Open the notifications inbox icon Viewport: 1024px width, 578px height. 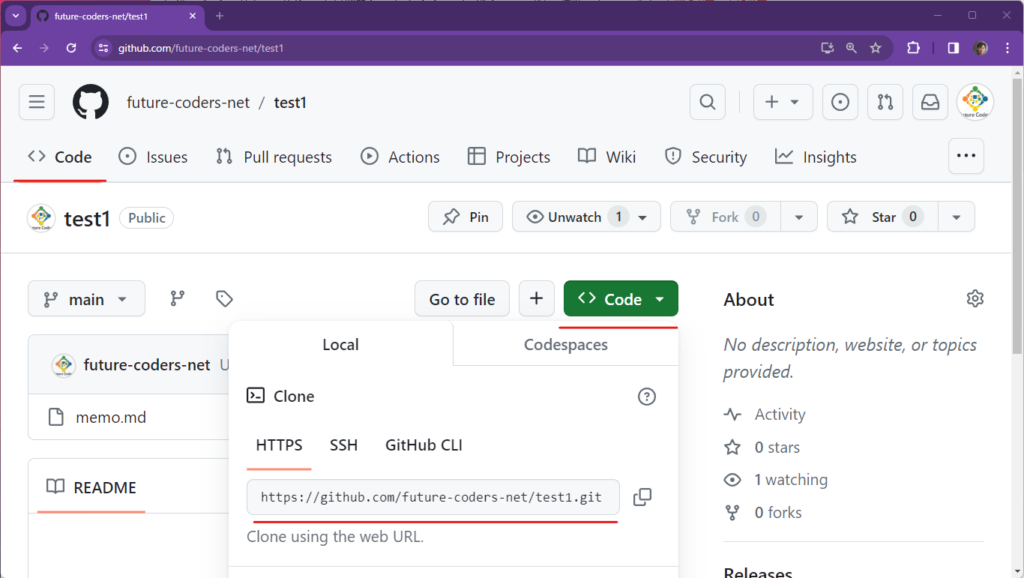click(930, 102)
